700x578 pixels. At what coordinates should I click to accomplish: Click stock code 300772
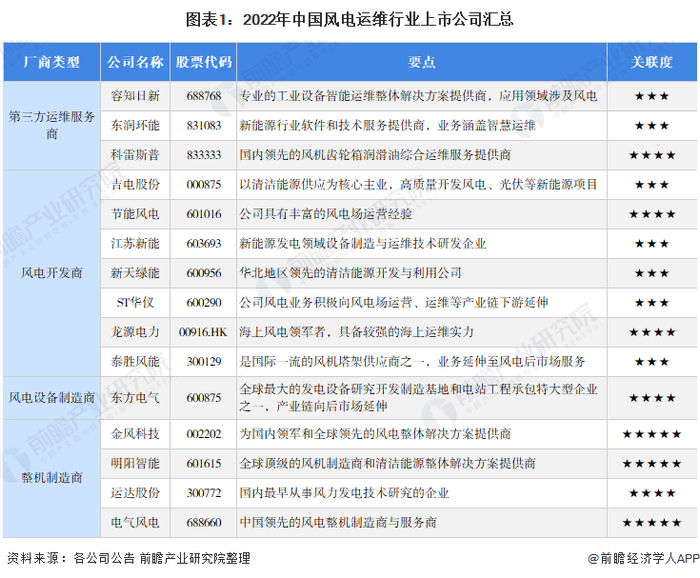tap(204, 493)
